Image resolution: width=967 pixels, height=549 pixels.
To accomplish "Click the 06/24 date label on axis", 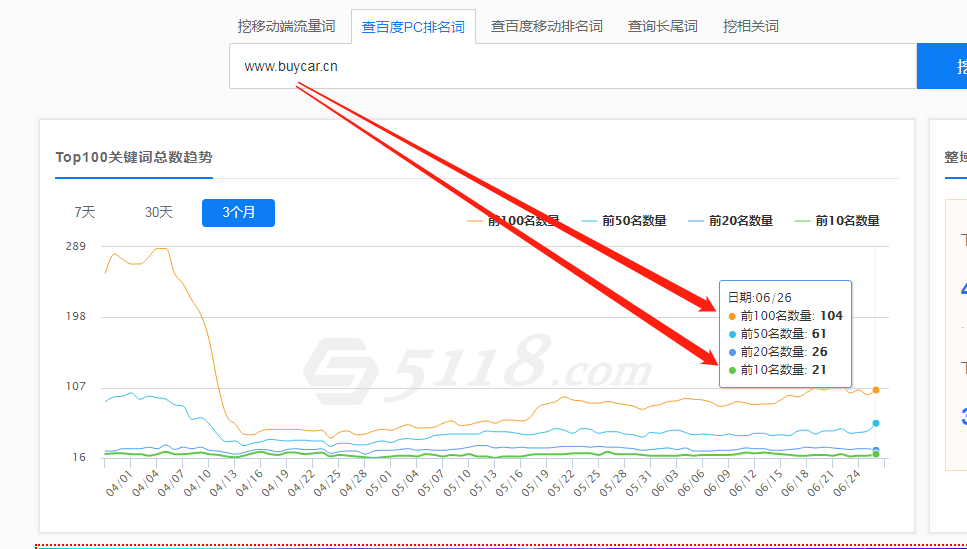I will 847,484.
